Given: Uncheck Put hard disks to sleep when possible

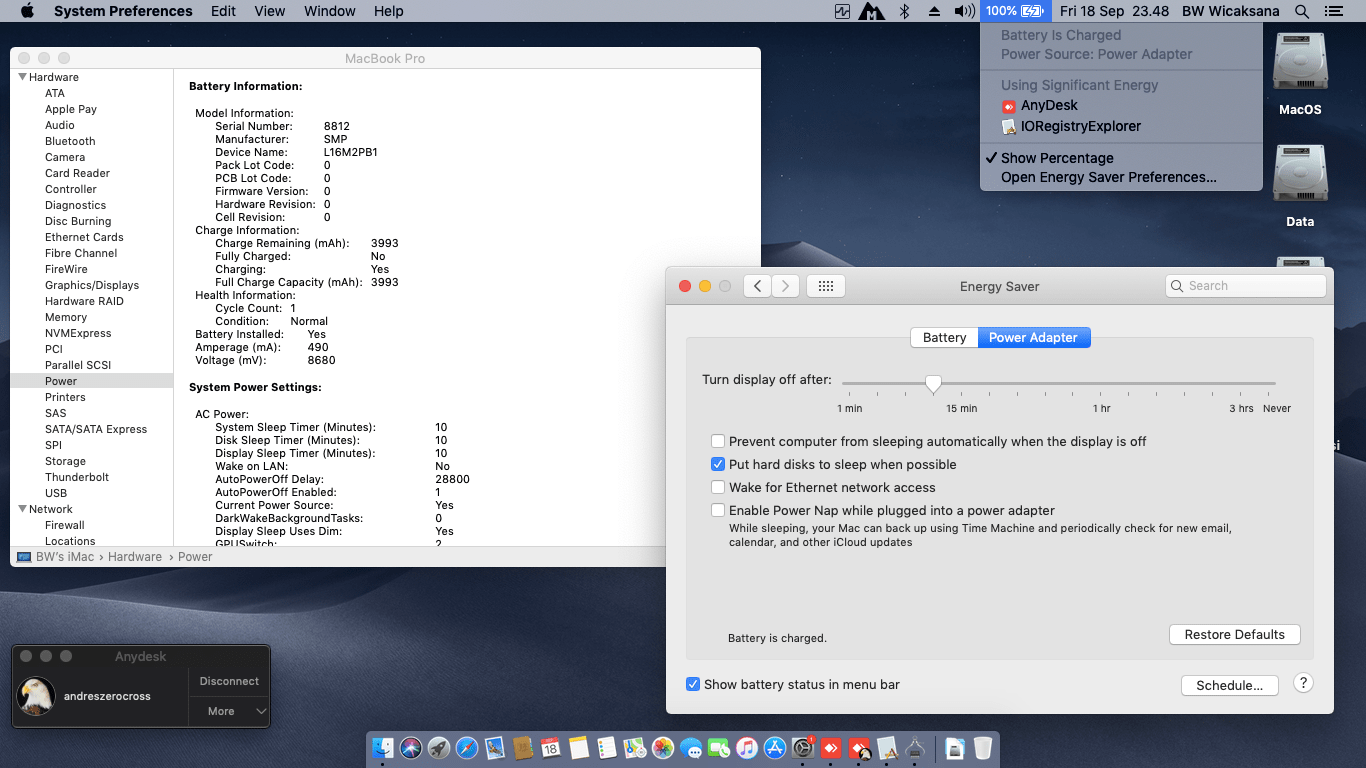Looking at the screenshot, I should point(718,464).
